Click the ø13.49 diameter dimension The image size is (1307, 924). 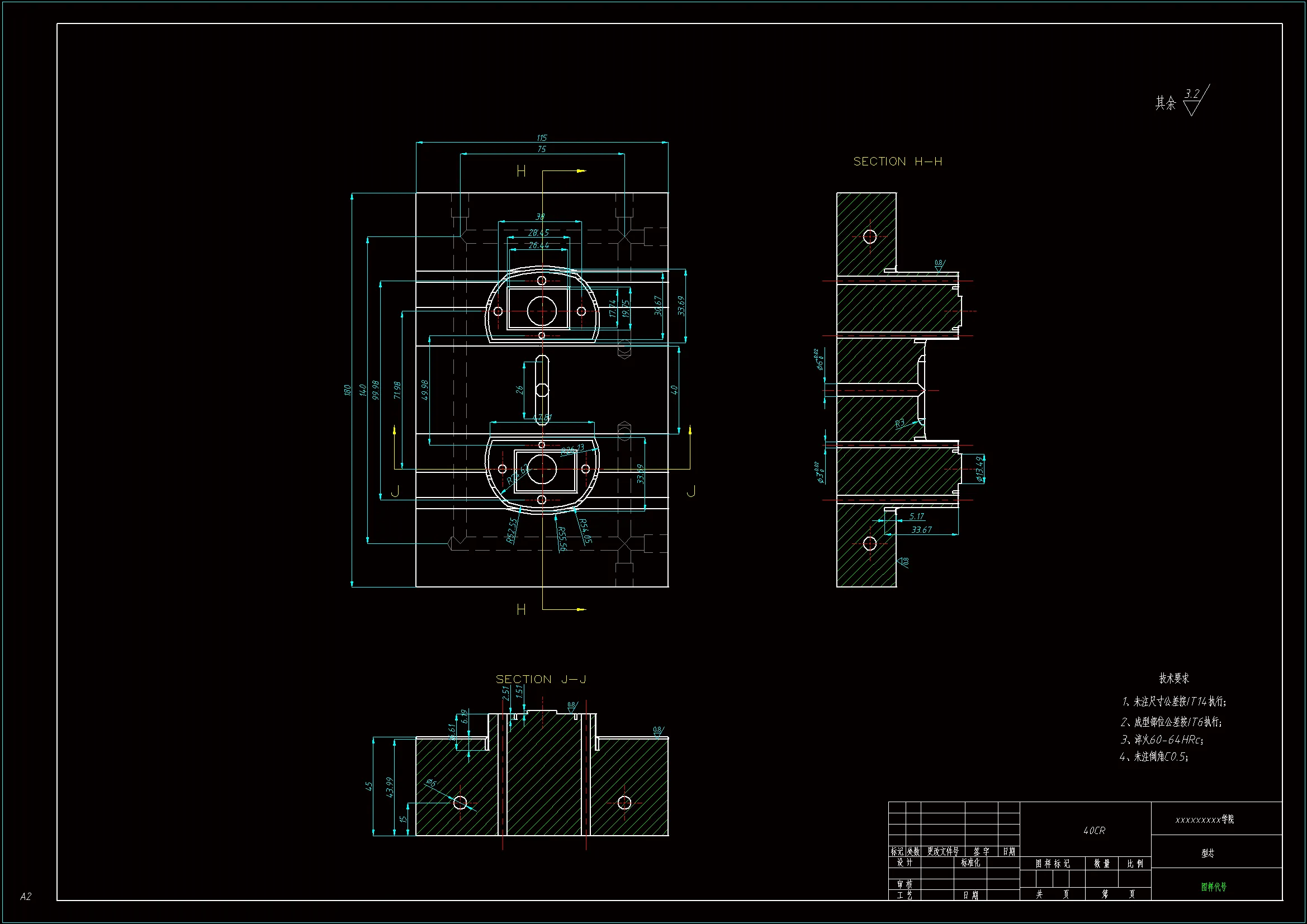[979, 468]
